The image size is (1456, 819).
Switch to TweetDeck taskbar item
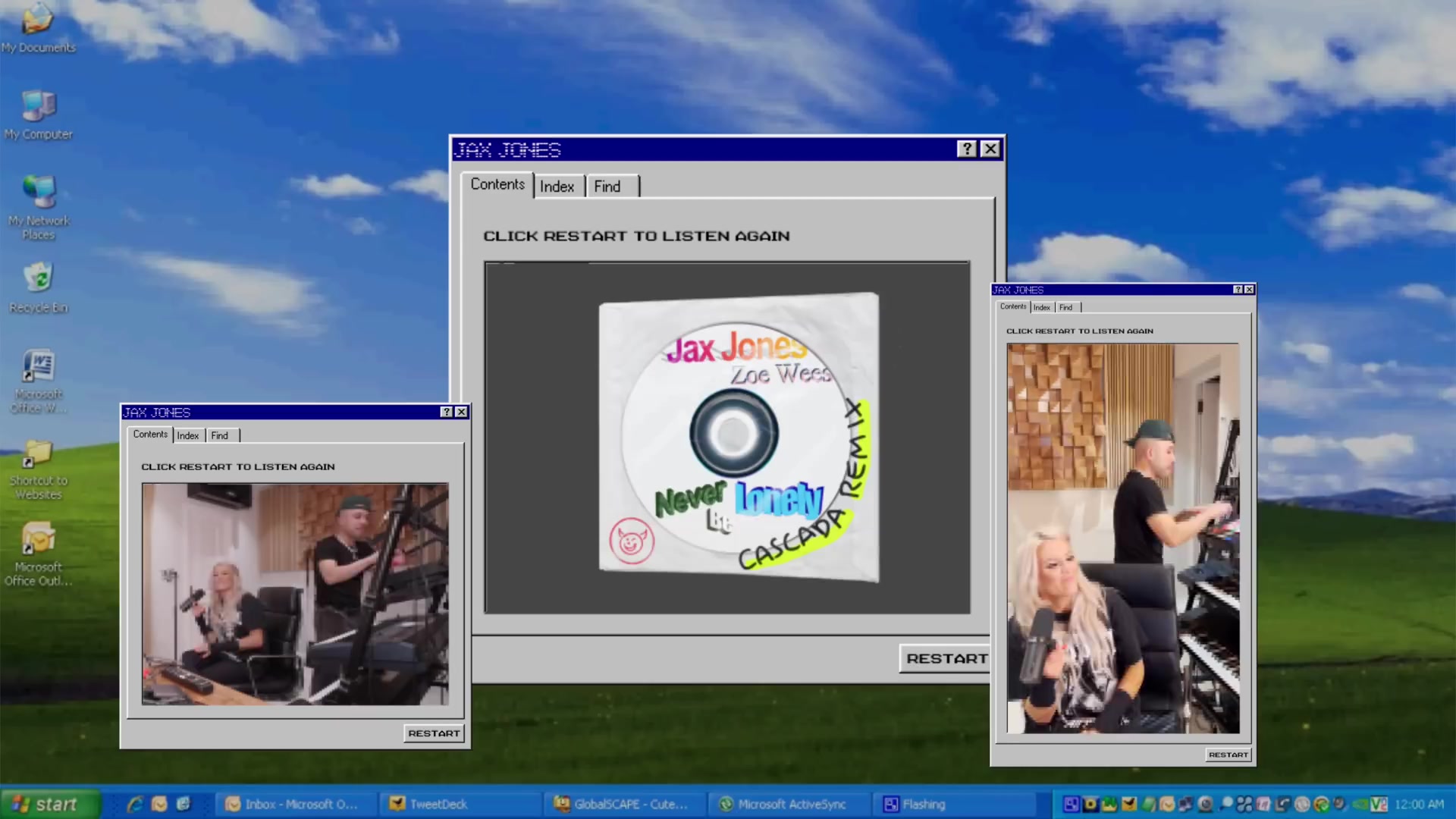click(460, 804)
